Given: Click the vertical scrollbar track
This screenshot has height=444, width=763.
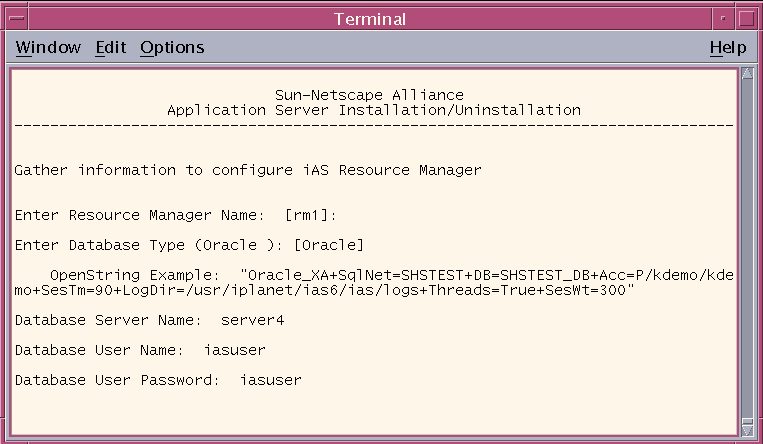Looking at the screenshot, I should pos(747,248).
